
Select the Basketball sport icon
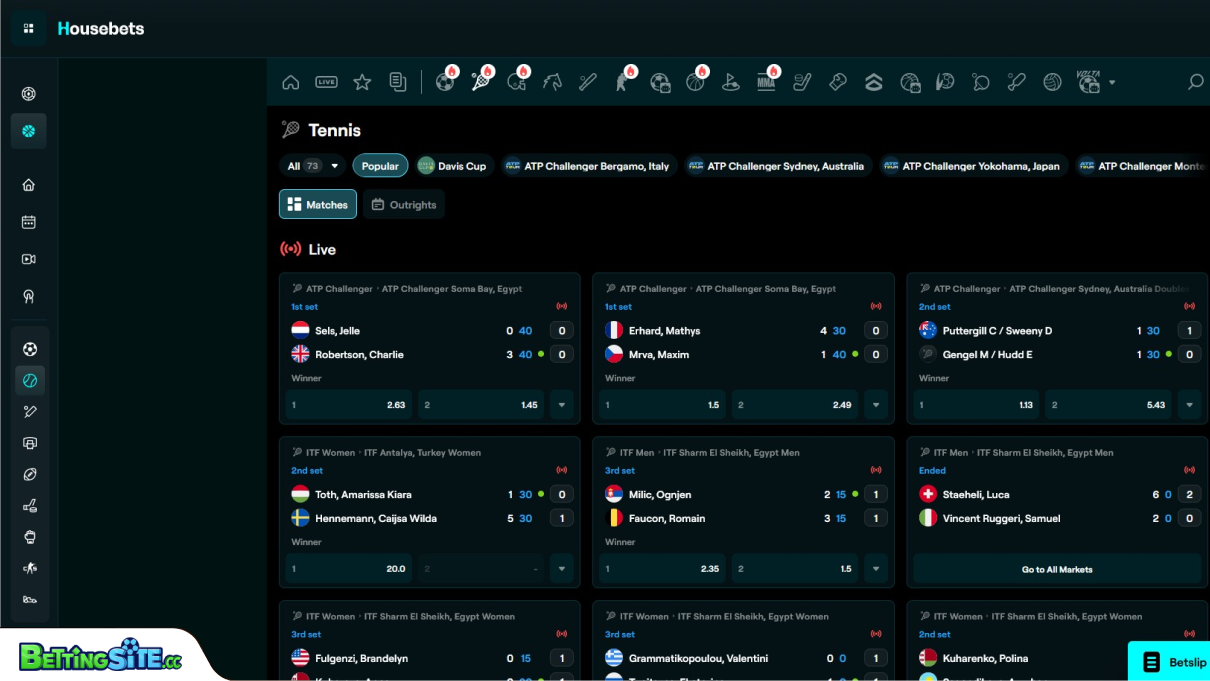[695, 82]
